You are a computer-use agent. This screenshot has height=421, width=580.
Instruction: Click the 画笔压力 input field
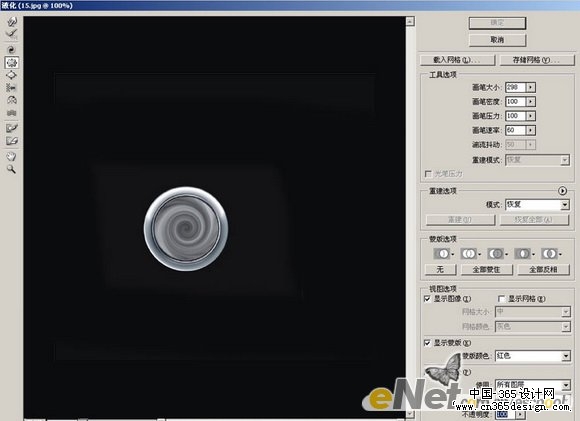point(515,116)
